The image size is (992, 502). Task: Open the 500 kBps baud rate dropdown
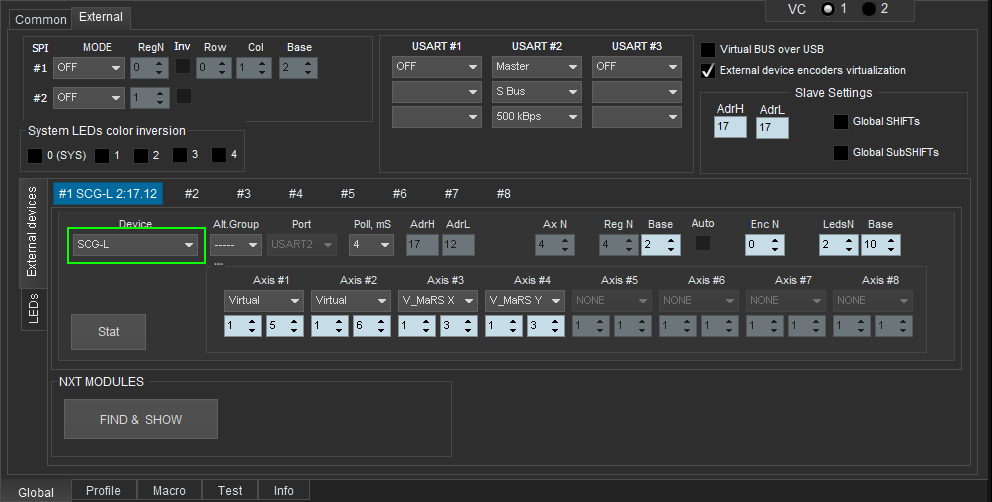(x=536, y=117)
